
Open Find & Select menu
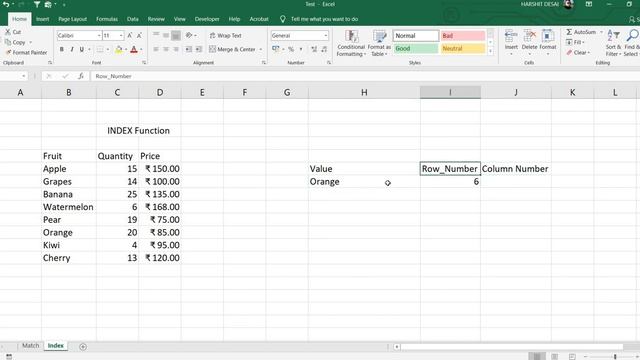tap(631, 43)
